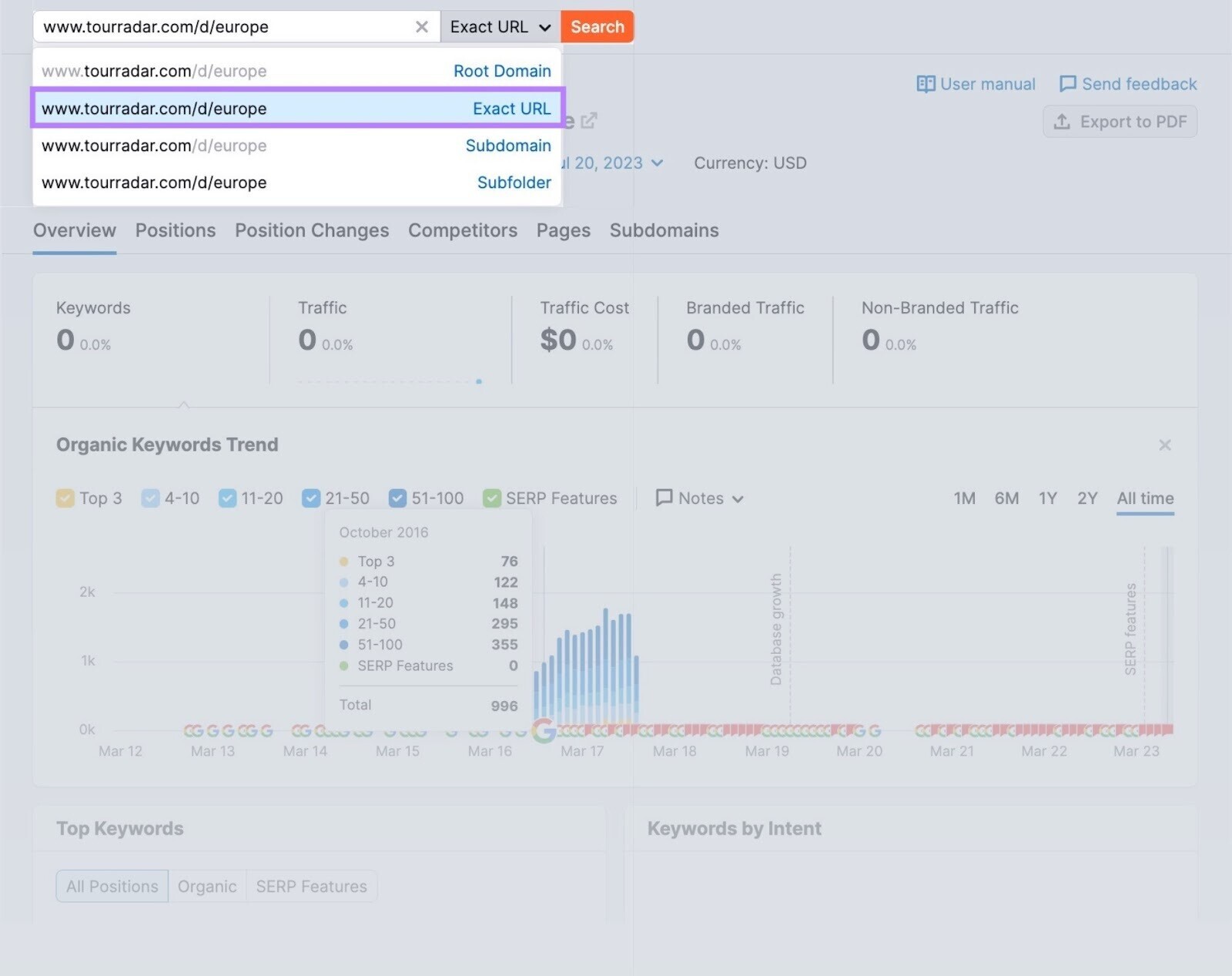1232x976 pixels.
Task: Toggle the 11-20 positions checkbox
Action: (227, 498)
